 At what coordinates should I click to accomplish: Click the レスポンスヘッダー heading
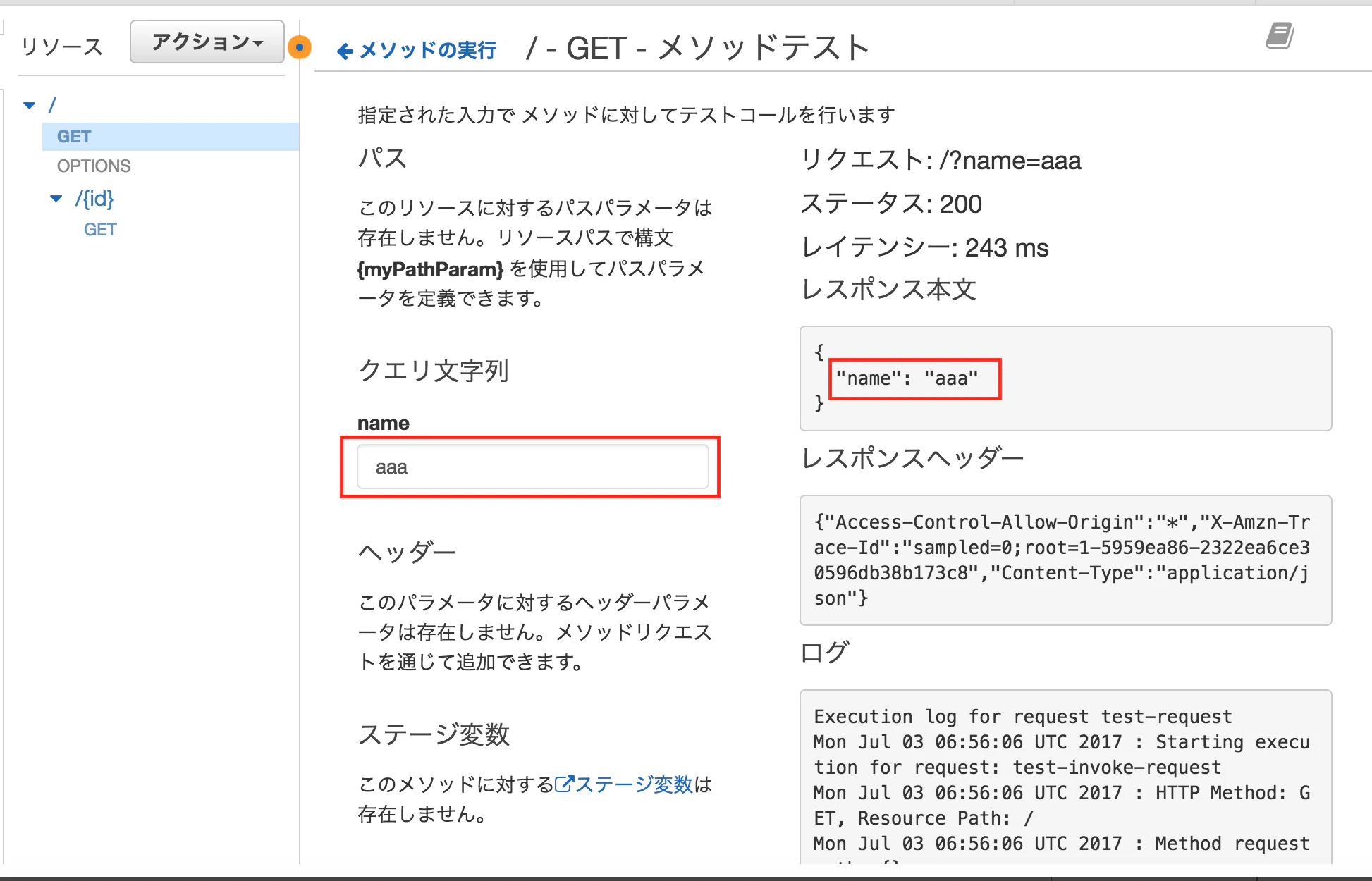coord(912,458)
